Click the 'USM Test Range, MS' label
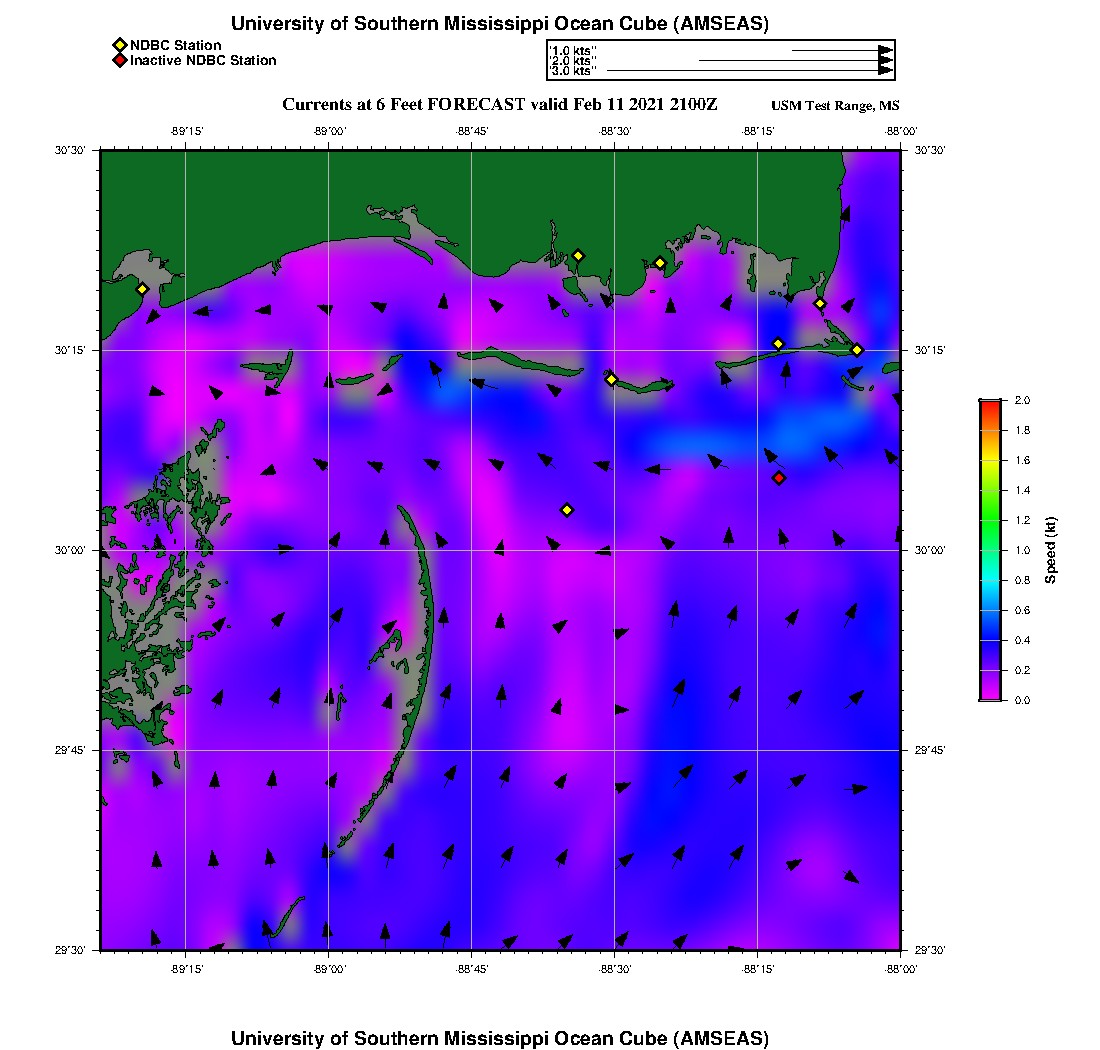The height and width of the screenshot is (1050, 1100). click(835, 107)
